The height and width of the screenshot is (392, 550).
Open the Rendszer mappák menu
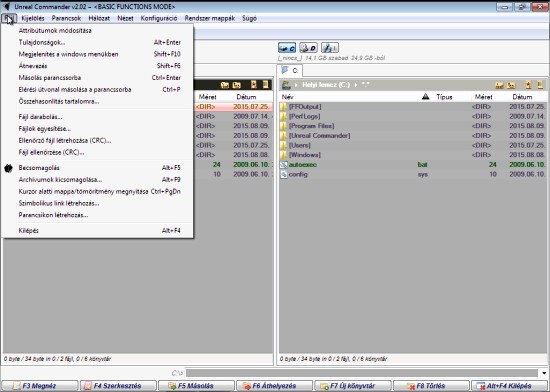[x=210, y=18]
